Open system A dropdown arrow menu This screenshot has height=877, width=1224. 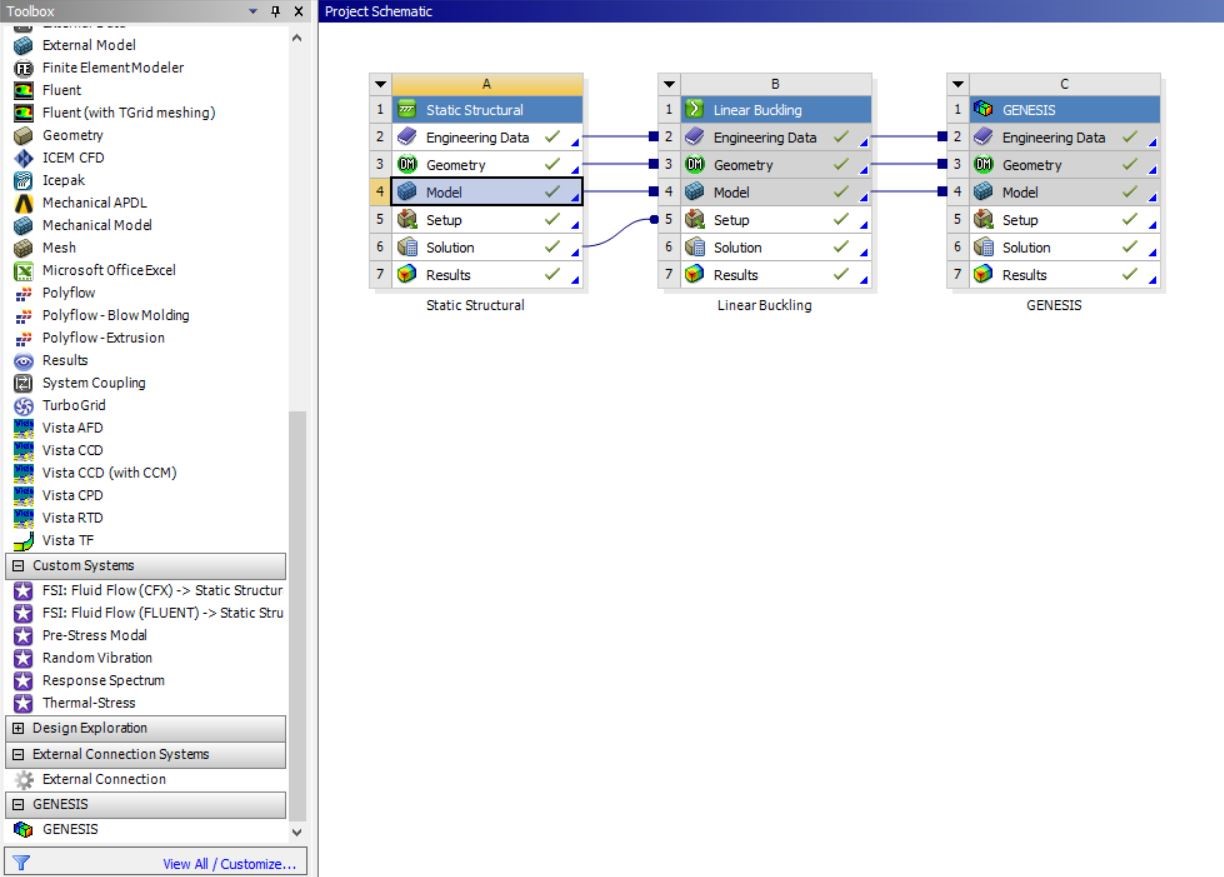(381, 84)
